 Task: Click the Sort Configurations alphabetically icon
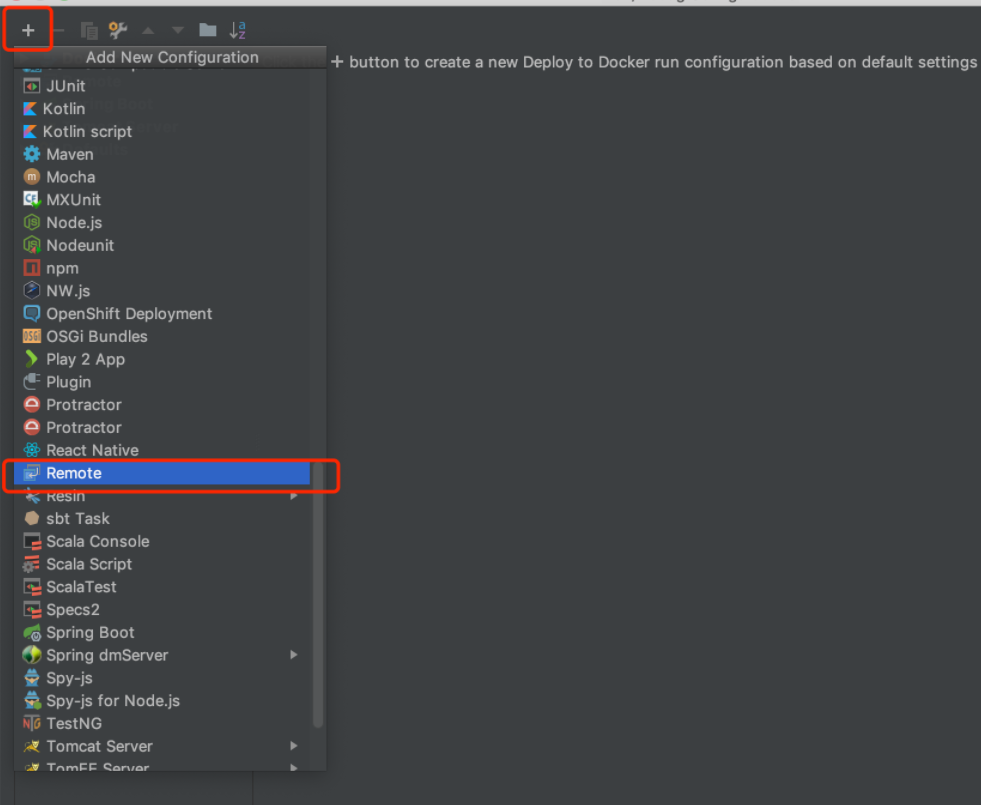coord(238,29)
